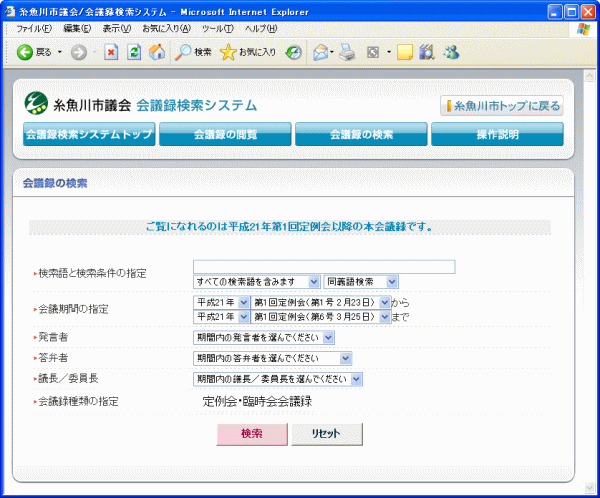Click the Full screen toolbar icon
Image resolution: width=600 pixels, height=498 pixels.
coord(373,52)
